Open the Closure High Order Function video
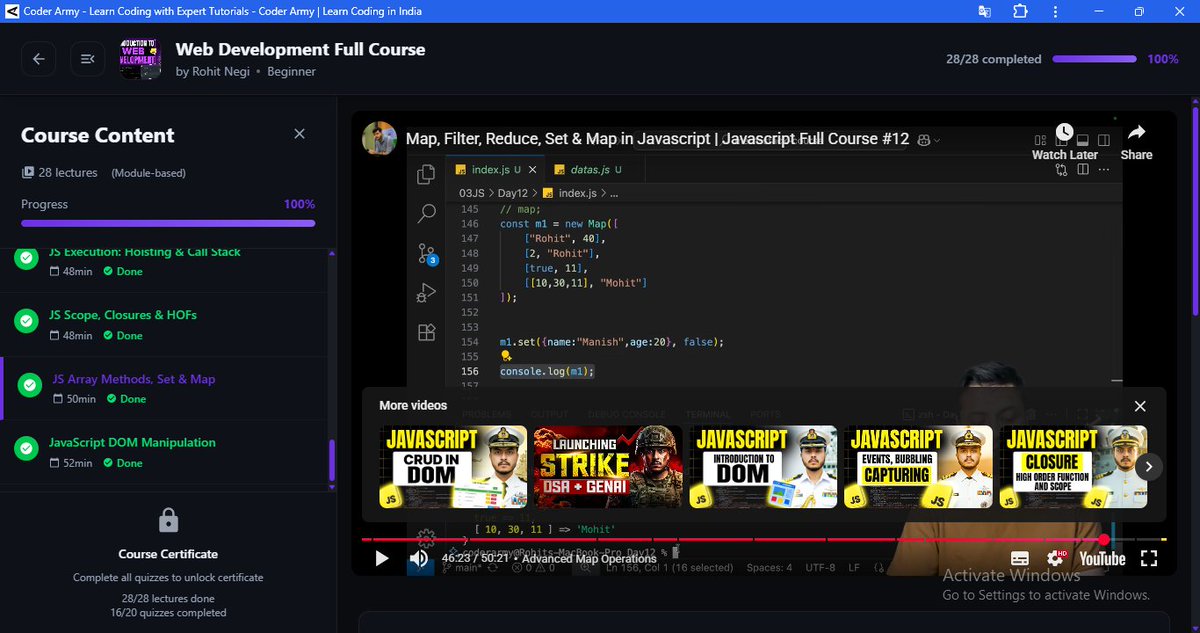 [x=1073, y=467]
